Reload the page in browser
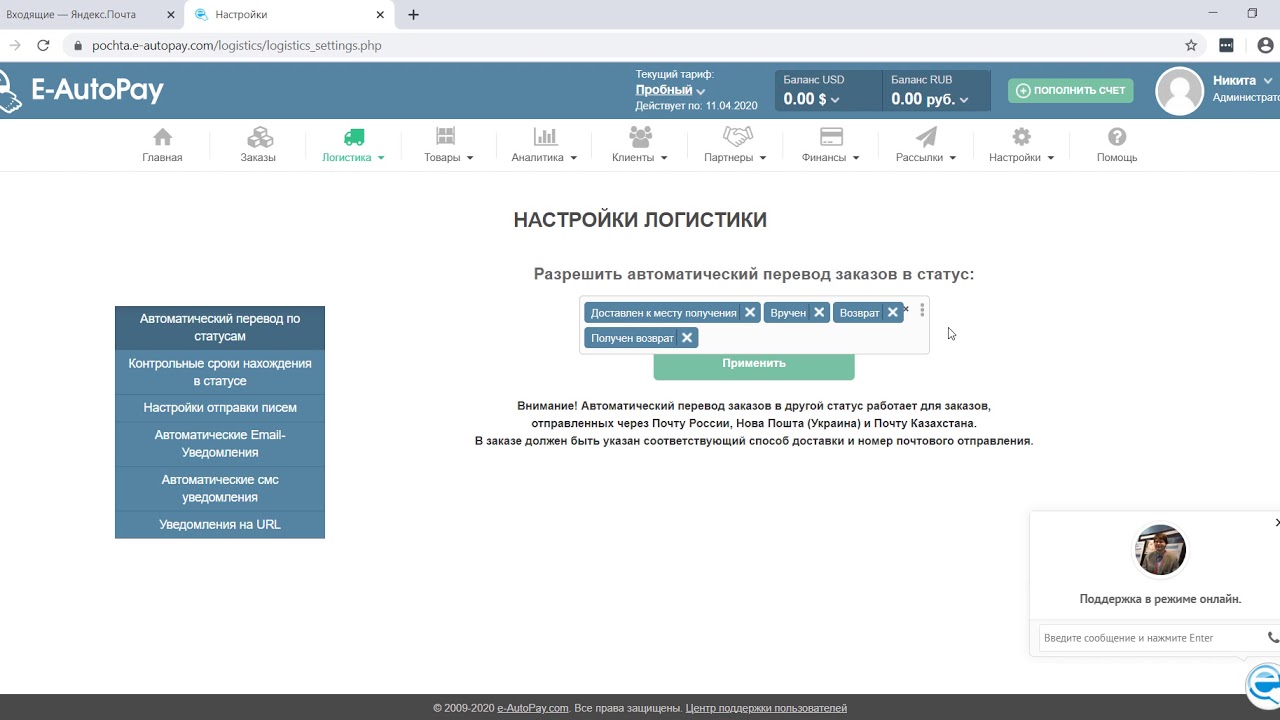Screen dimensions: 1280x720 click(43, 45)
